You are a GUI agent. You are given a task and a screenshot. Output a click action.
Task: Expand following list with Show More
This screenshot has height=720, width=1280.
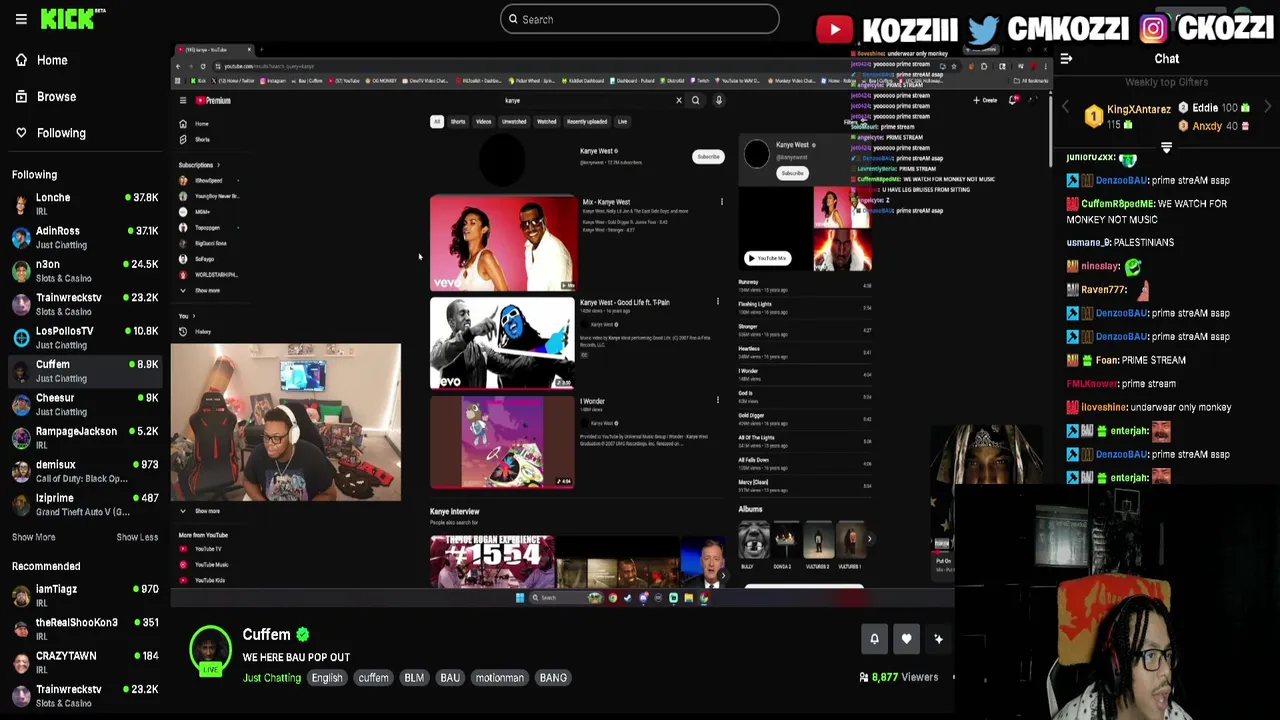pos(33,537)
